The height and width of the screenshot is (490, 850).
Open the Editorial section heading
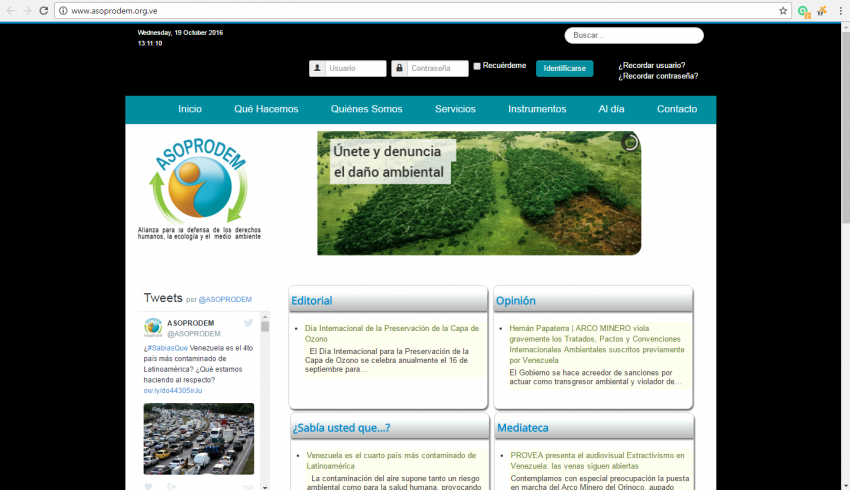[x=312, y=301]
